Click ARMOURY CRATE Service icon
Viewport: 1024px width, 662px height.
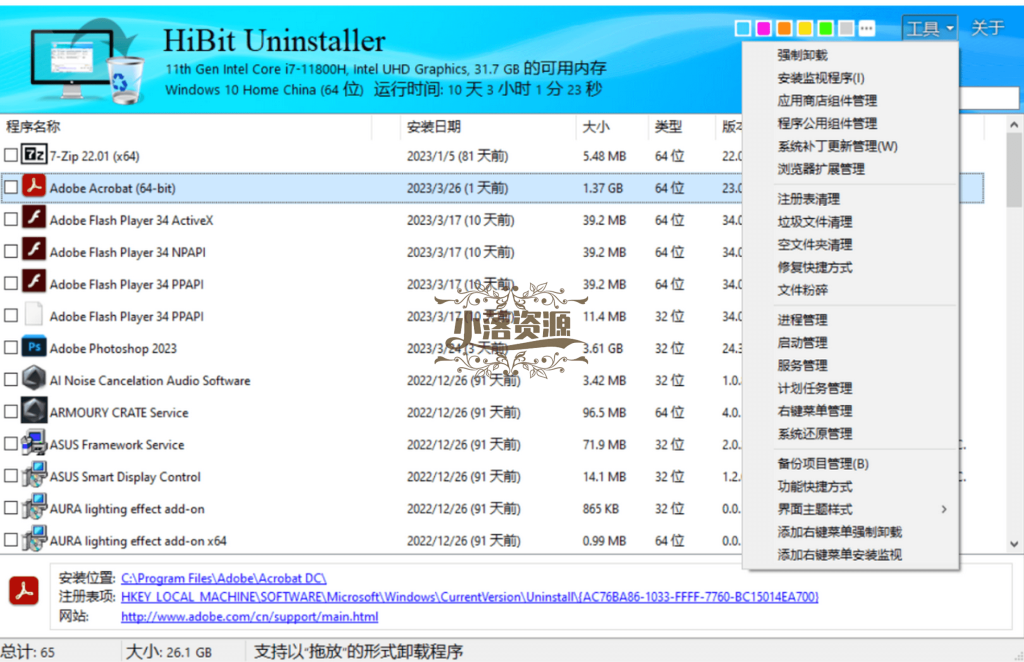click(x=34, y=411)
